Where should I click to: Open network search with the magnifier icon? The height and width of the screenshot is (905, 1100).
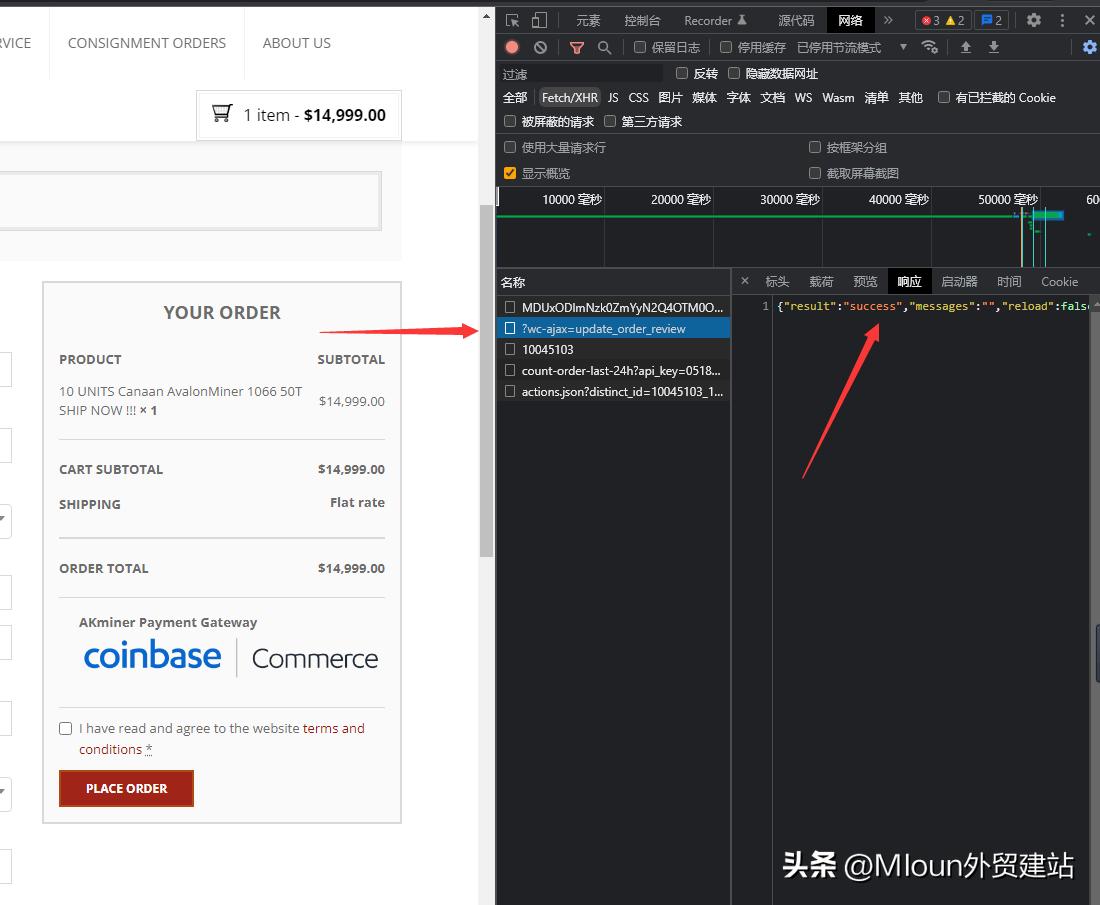(x=604, y=46)
